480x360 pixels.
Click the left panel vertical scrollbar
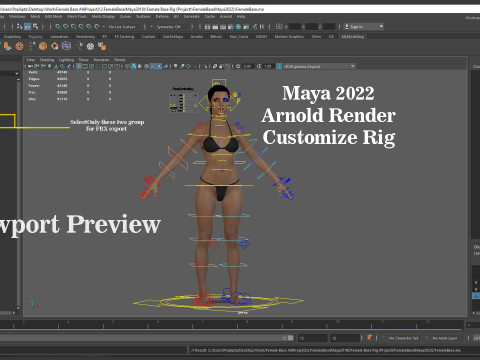19,193
